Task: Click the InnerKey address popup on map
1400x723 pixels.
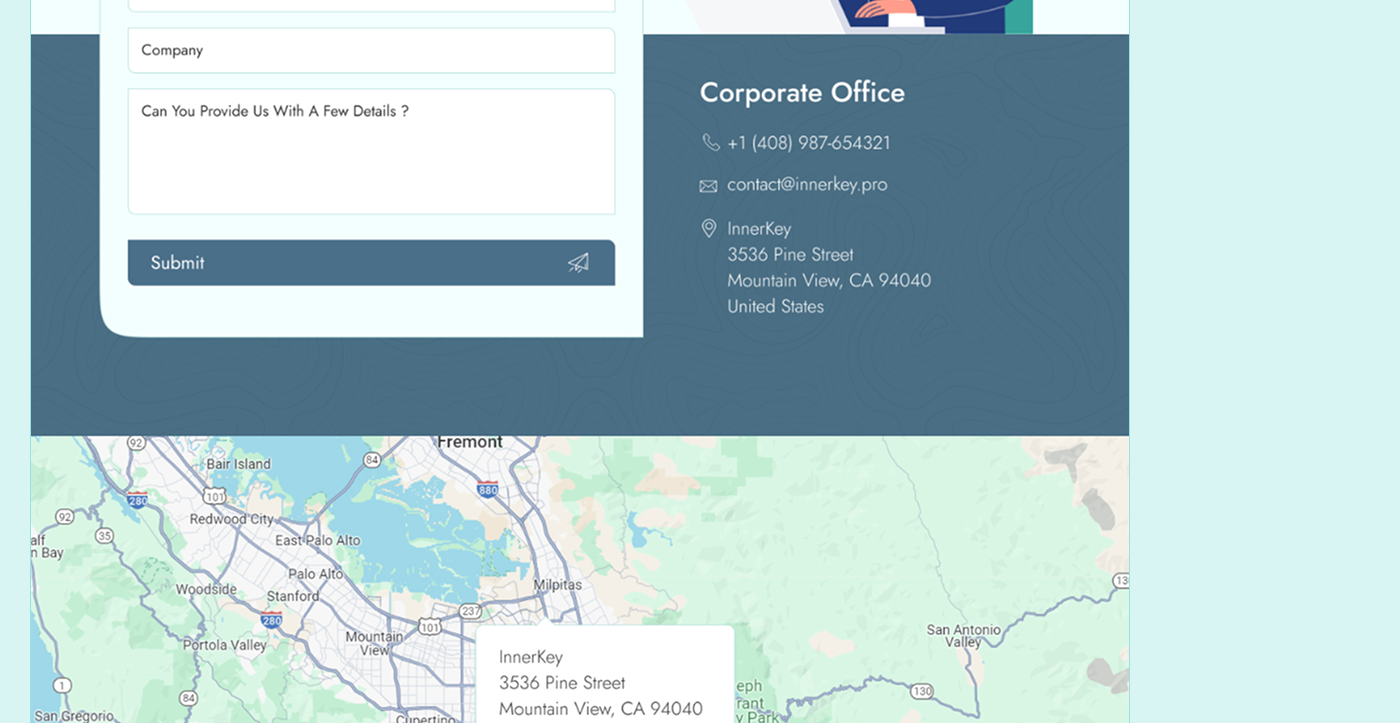Action: point(604,682)
